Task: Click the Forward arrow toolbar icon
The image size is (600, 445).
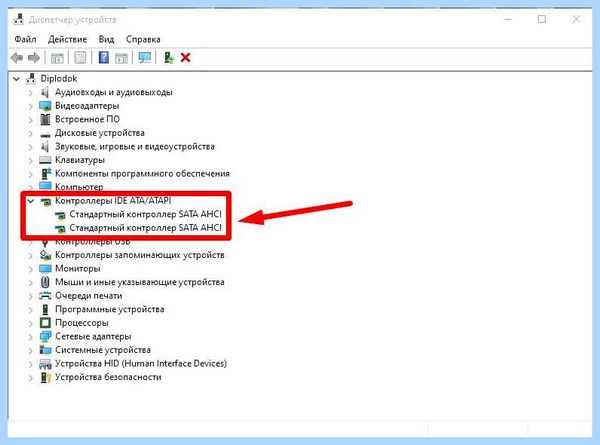Action: point(34,58)
